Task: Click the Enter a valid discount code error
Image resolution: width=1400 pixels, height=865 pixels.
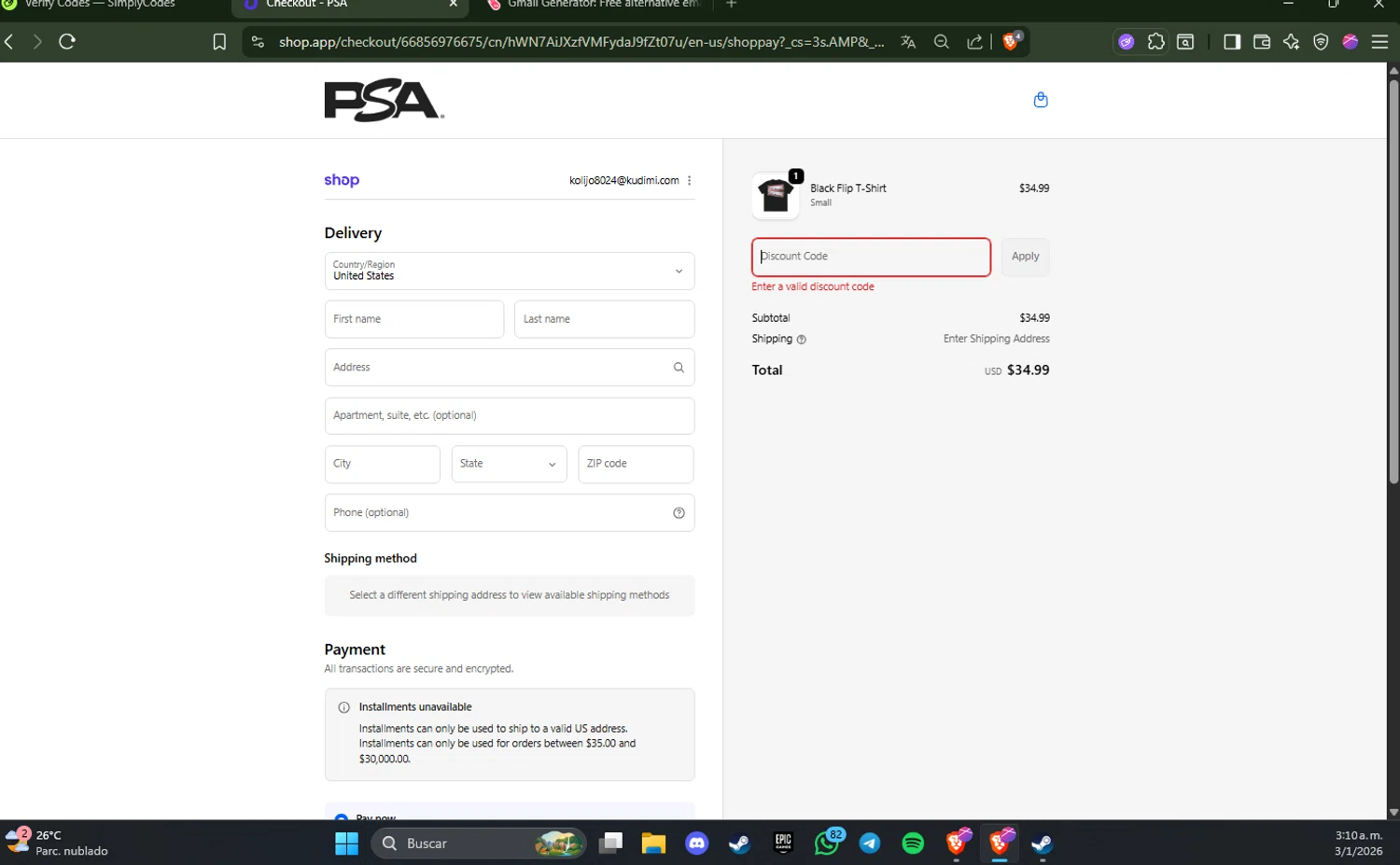Action: pyautogui.click(x=813, y=286)
